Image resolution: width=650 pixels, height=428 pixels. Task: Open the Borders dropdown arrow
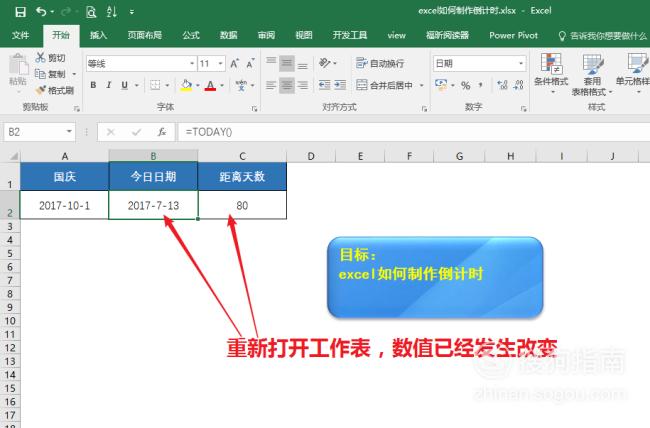tap(167, 85)
